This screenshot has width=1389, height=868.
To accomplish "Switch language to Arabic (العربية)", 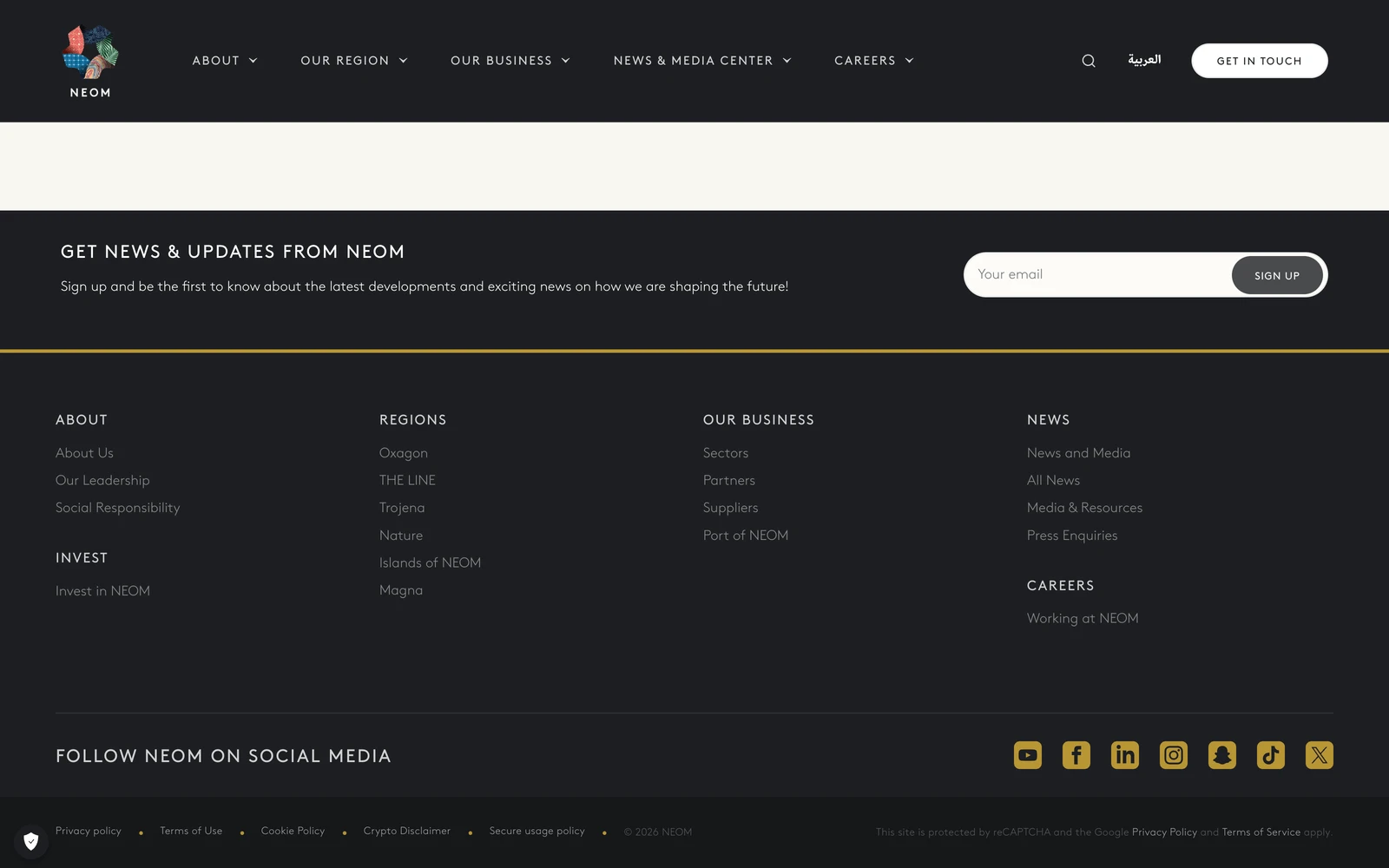I will [x=1144, y=60].
